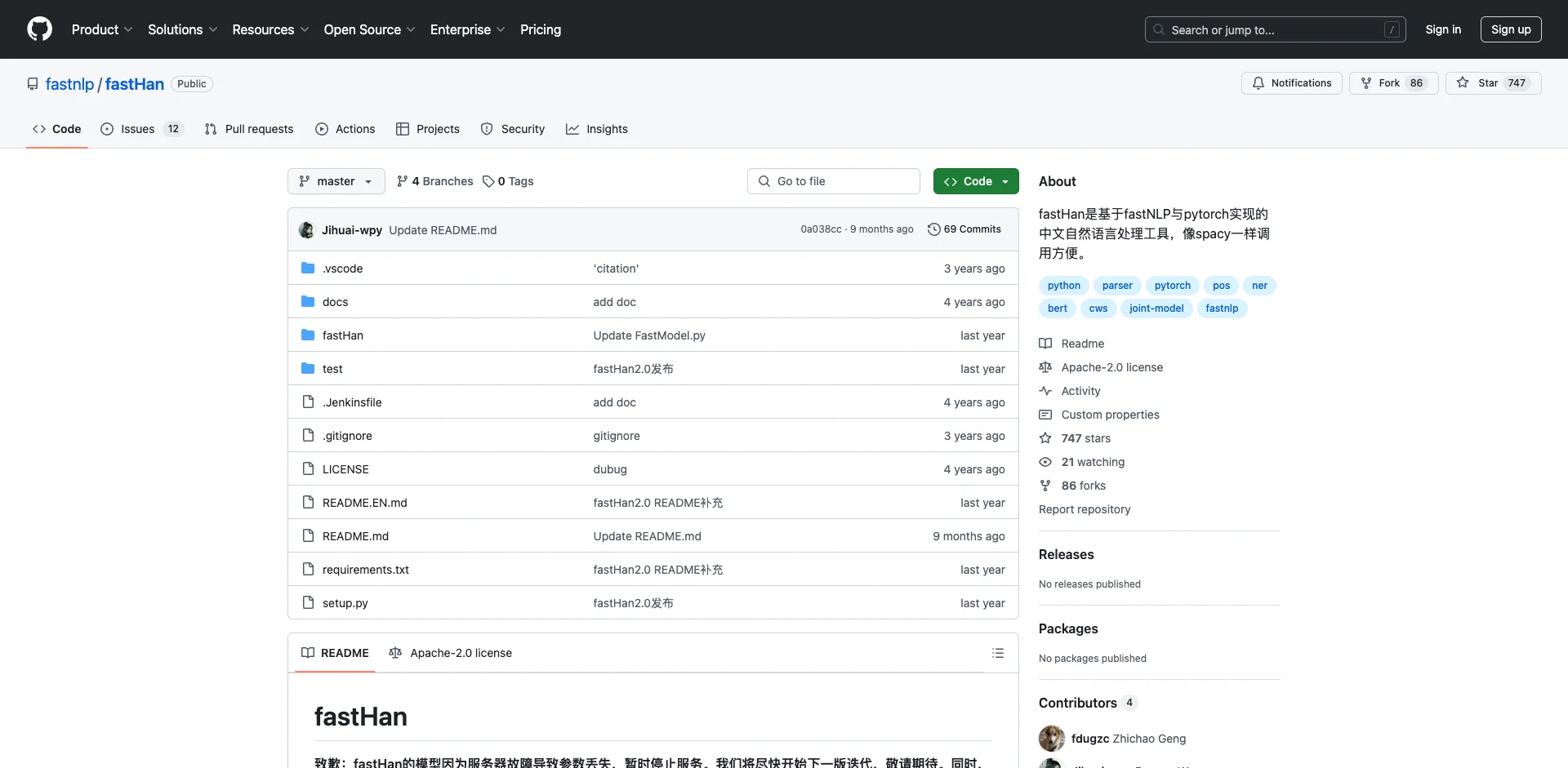Click commit hash 0a038cc
Image resolution: width=1568 pixels, height=768 pixels.
pyautogui.click(x=821, y=229)
